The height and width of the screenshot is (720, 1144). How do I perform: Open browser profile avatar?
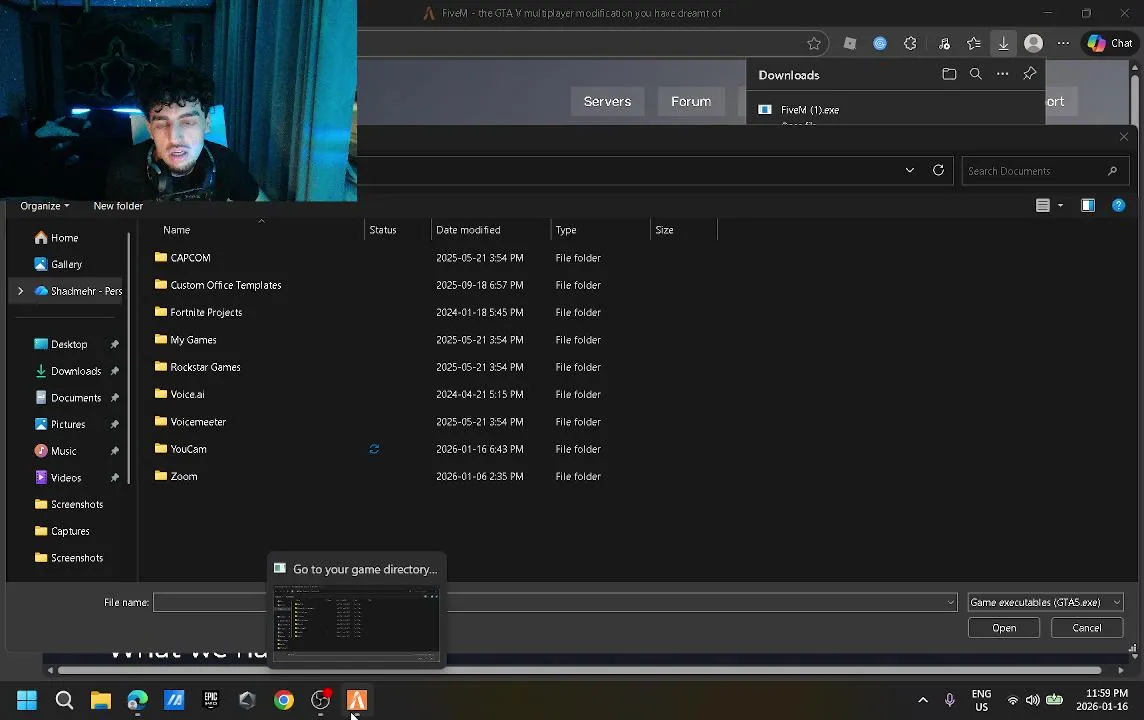[1033, 44]
